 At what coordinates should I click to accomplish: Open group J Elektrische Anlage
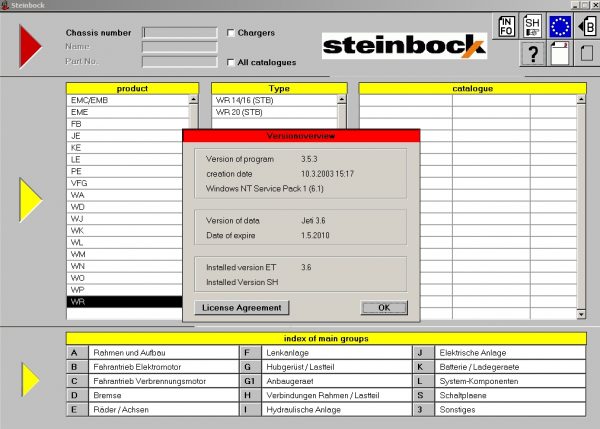point(499,352)
